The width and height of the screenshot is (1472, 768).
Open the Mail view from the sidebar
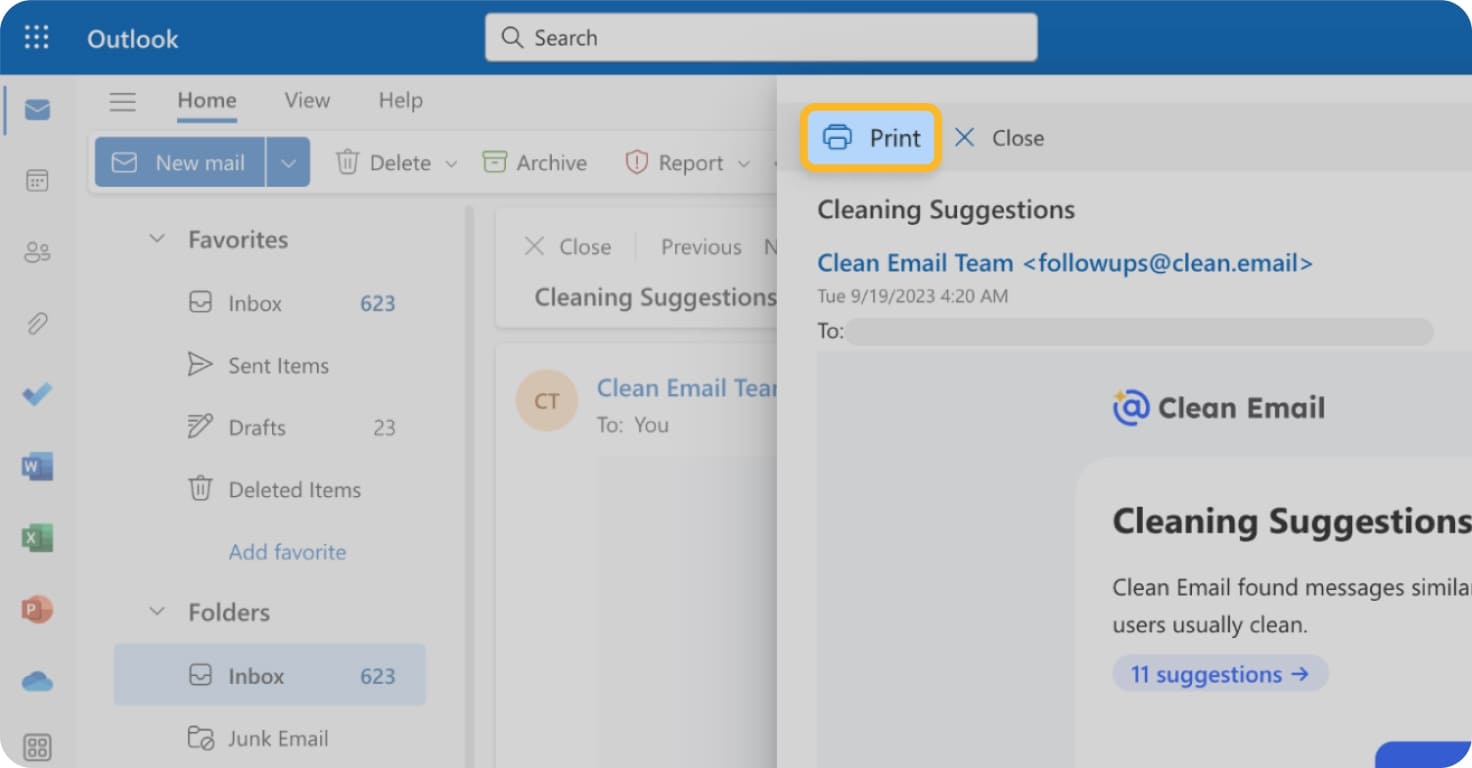[37, 110]
